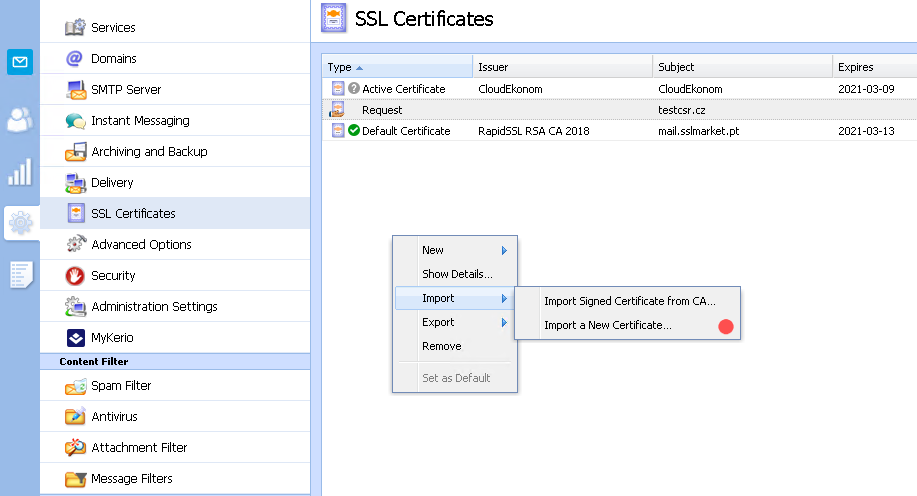
Task: Sort by the Expires column header
Action: pos(875,67)
